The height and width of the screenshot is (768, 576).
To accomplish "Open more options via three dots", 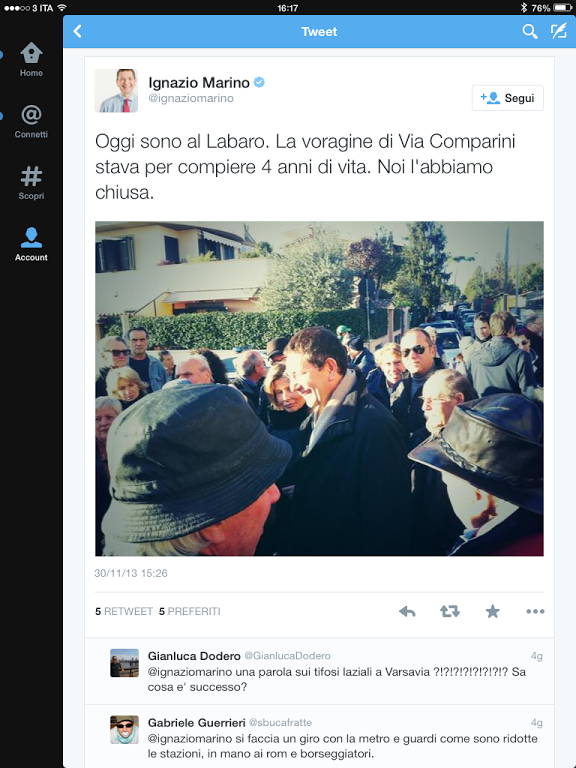I will click(x=535, y=611).
